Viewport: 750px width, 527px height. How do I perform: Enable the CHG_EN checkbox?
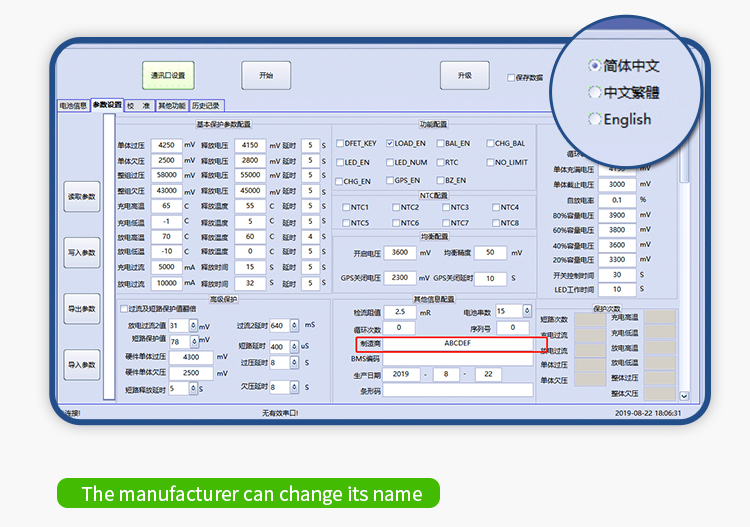[339, 181]
